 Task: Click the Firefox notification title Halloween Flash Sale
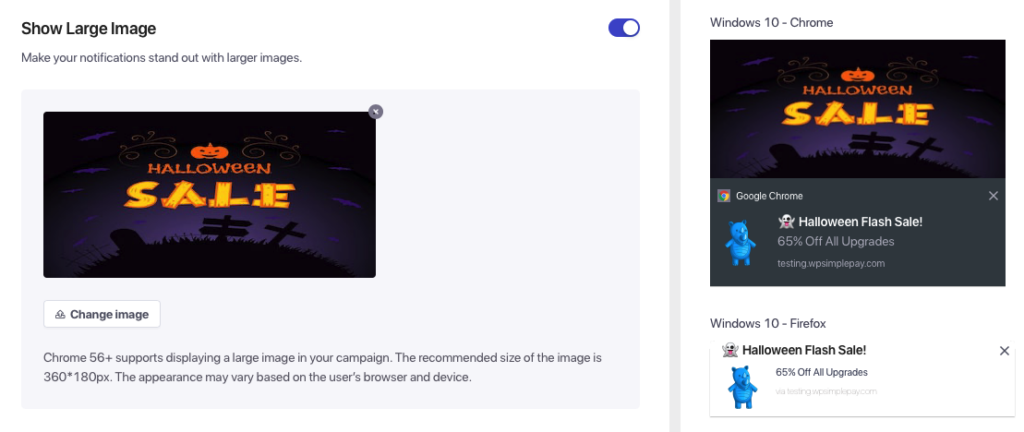[x=803, y=350]
